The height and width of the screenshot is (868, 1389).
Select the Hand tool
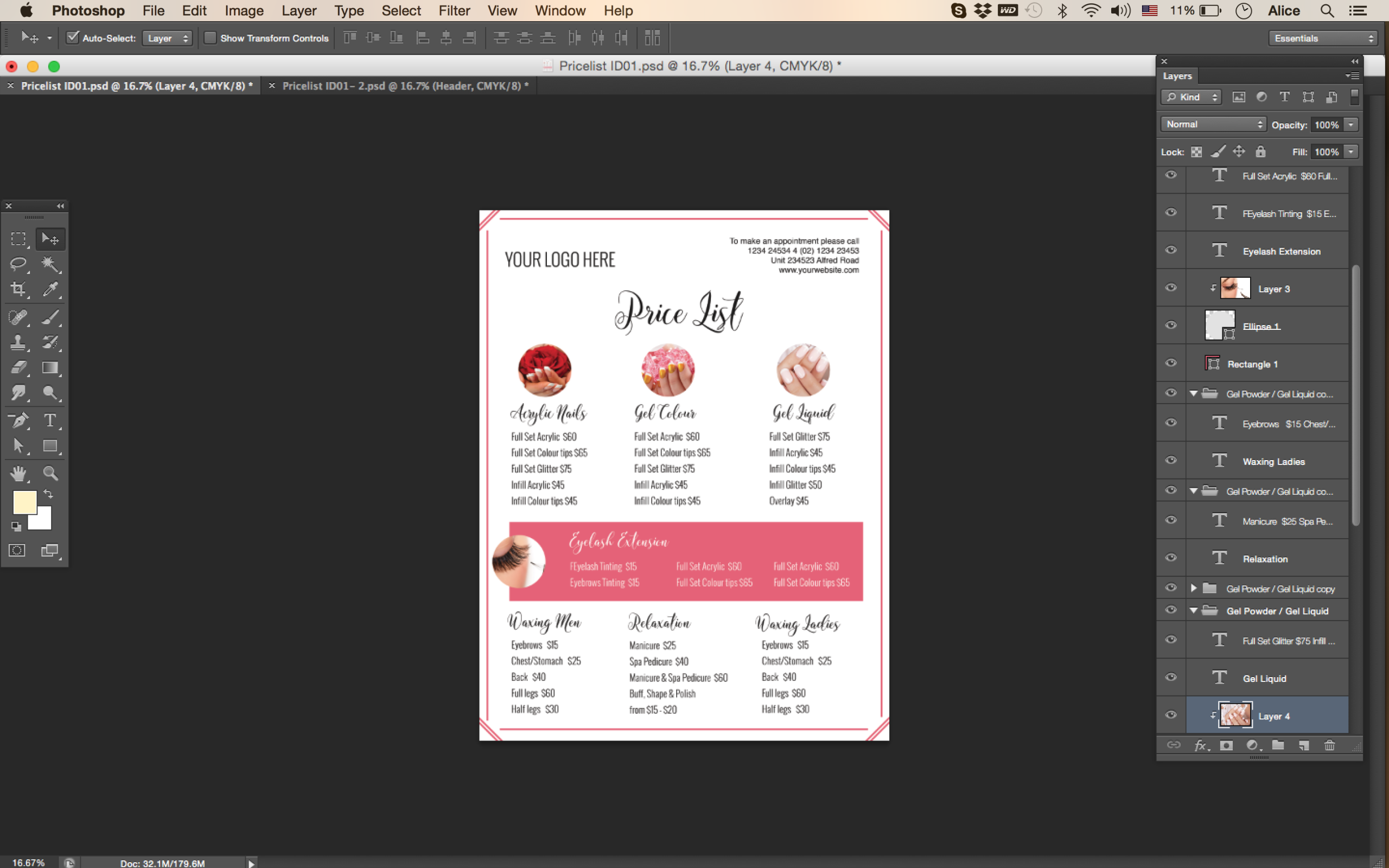(x=18, y=473)
